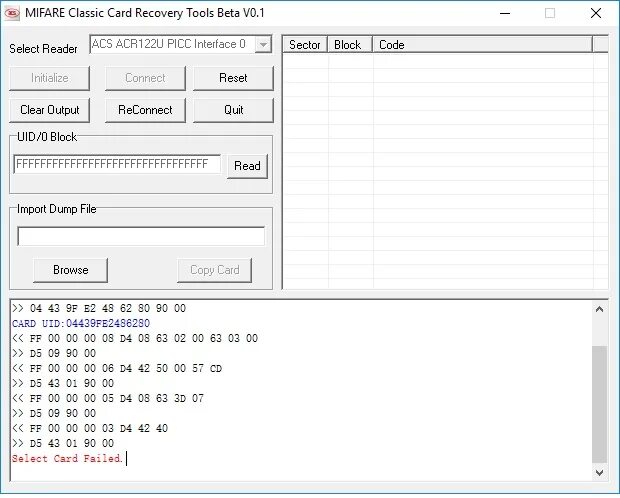Click the Initialize button
The width and height of the screenshot is (620, 498).
pyautogui.click(x=49, y=78)
